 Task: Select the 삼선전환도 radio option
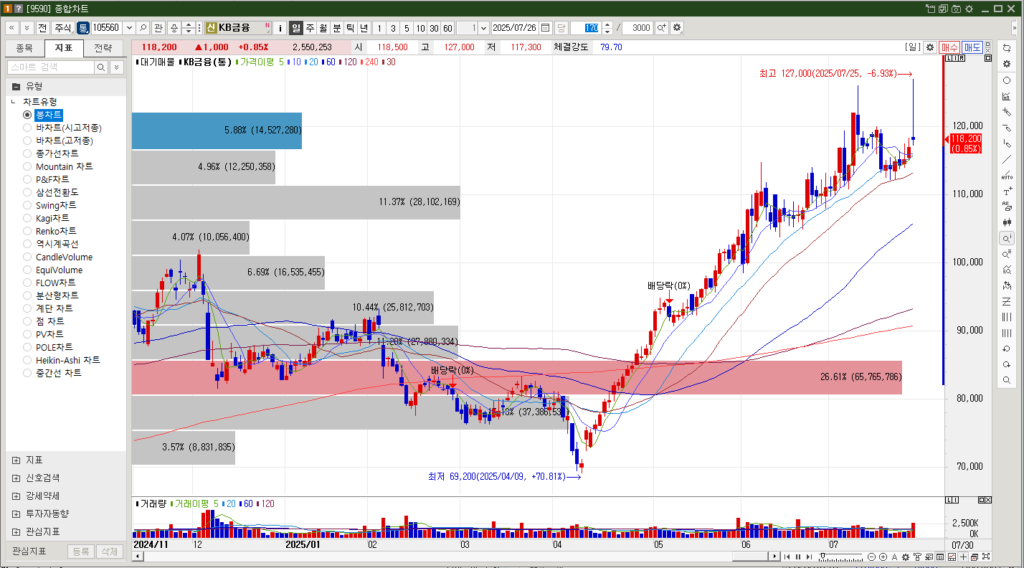click(x=27, y=193)
